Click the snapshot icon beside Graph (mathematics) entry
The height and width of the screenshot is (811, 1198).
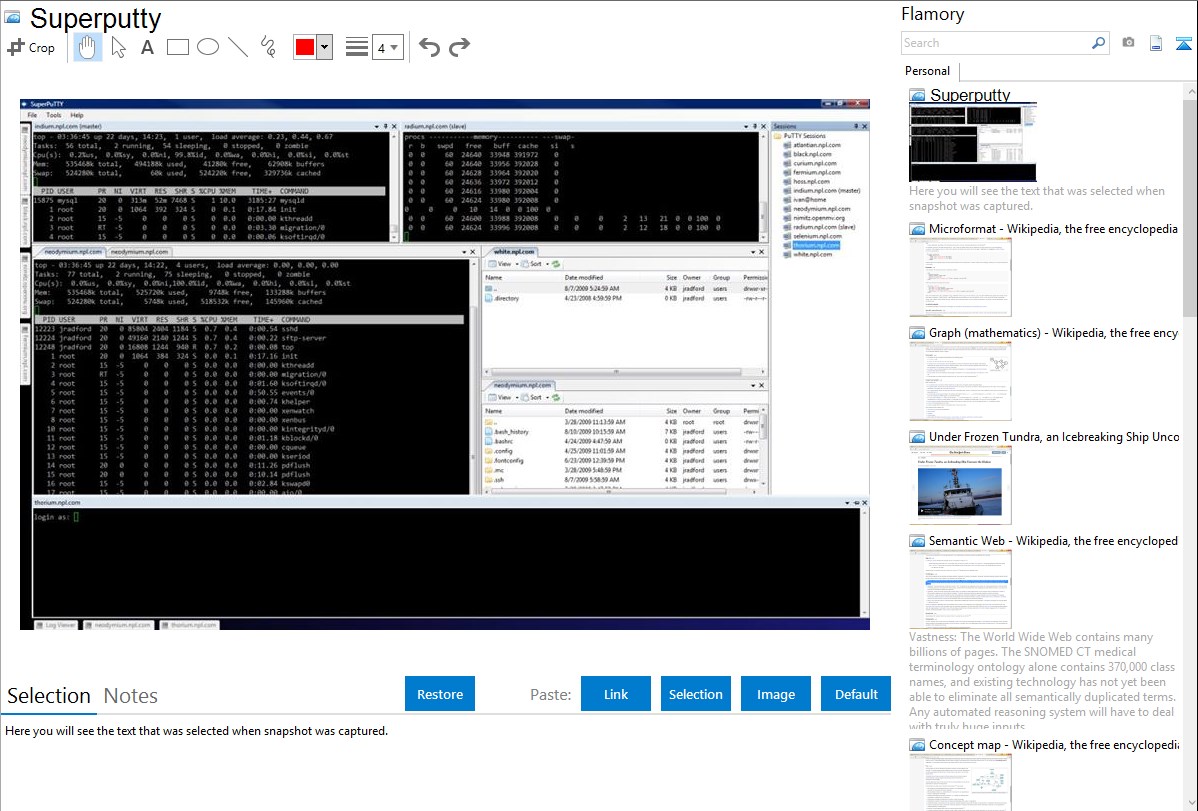click(917, 333)
